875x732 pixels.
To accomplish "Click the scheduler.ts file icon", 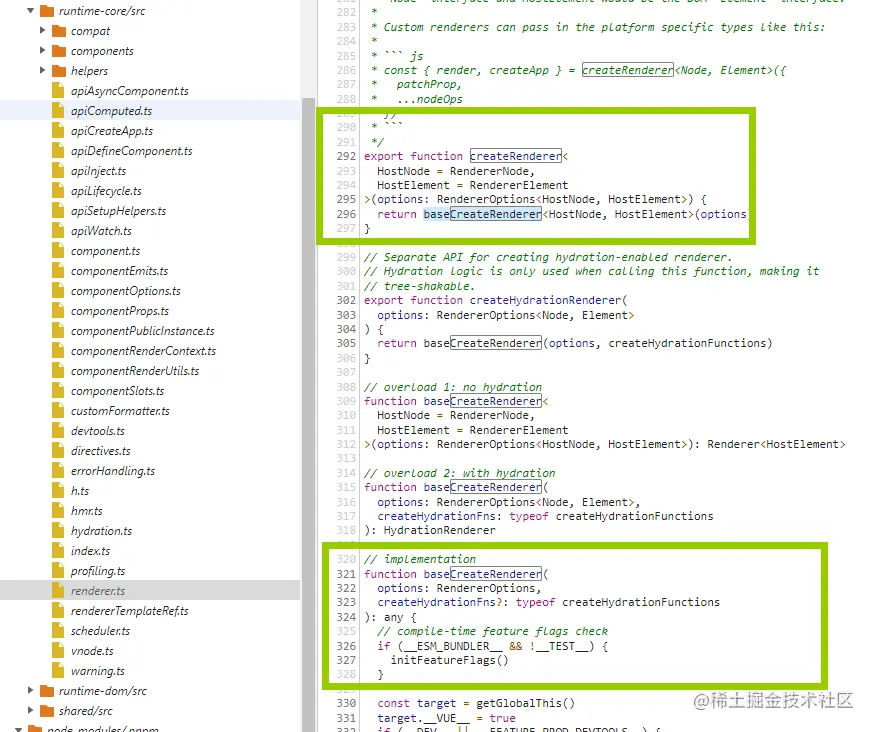I will (x=58, y=631).
